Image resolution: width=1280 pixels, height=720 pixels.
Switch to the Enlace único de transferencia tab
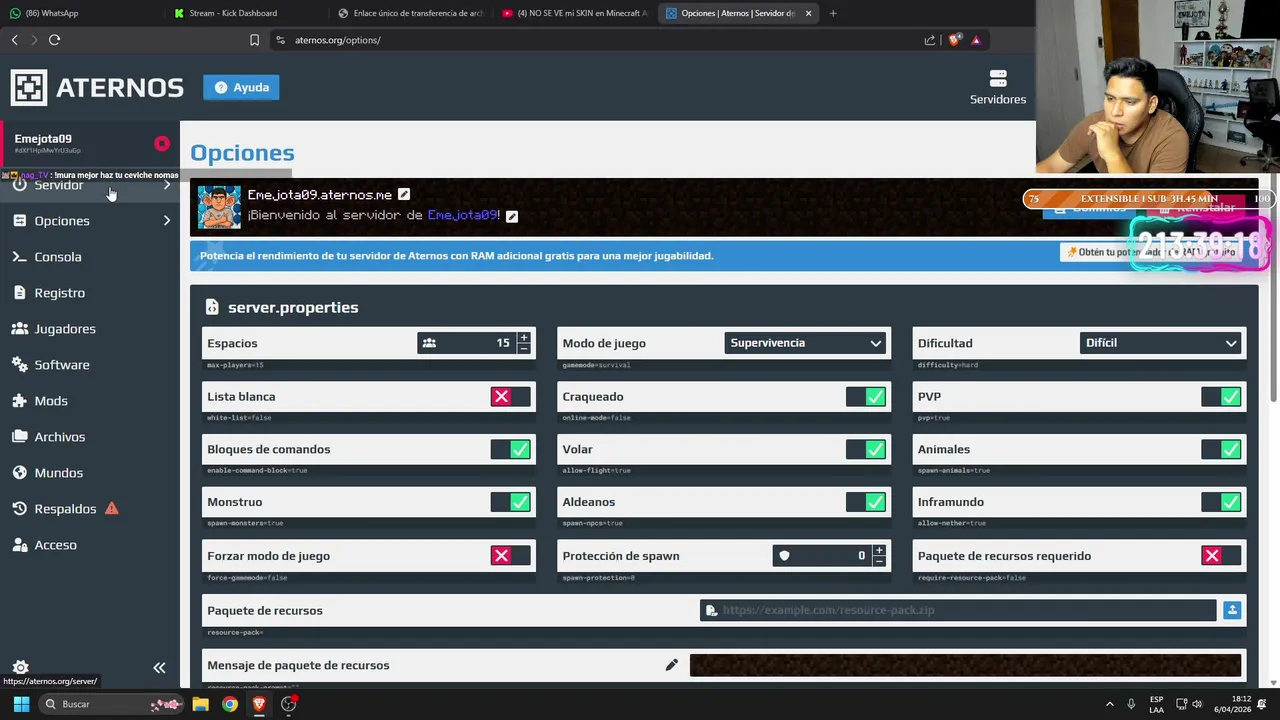tap(410, 13)
